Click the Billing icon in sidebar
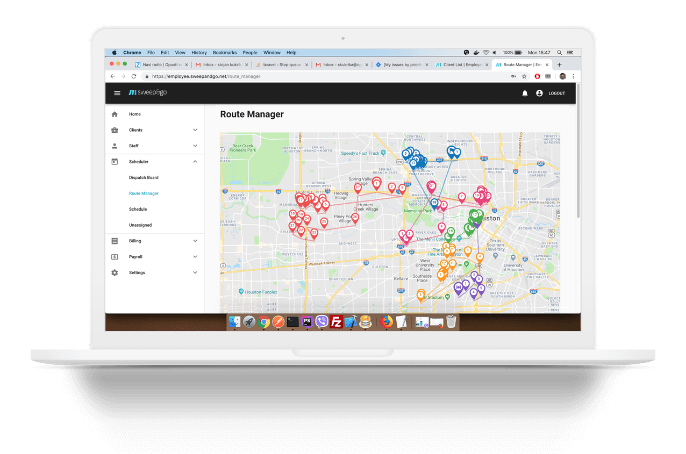686x454 pixels. [114, 241]
